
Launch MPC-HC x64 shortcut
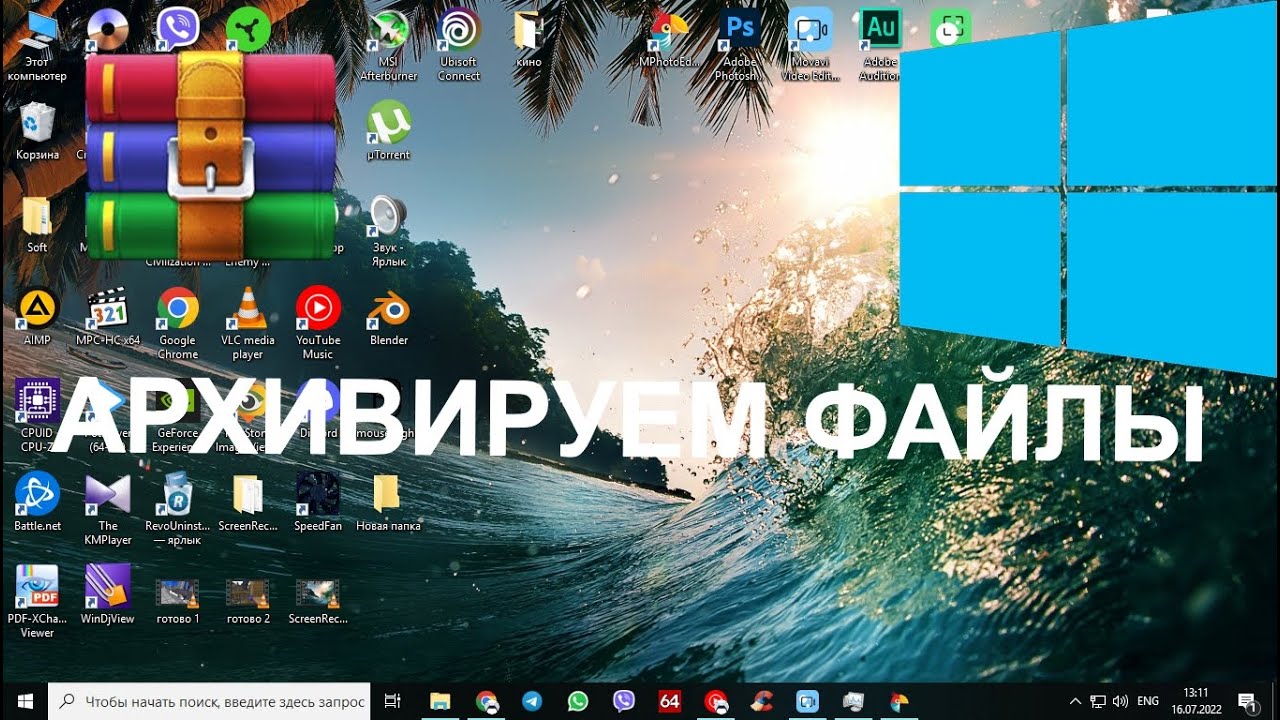108,317
